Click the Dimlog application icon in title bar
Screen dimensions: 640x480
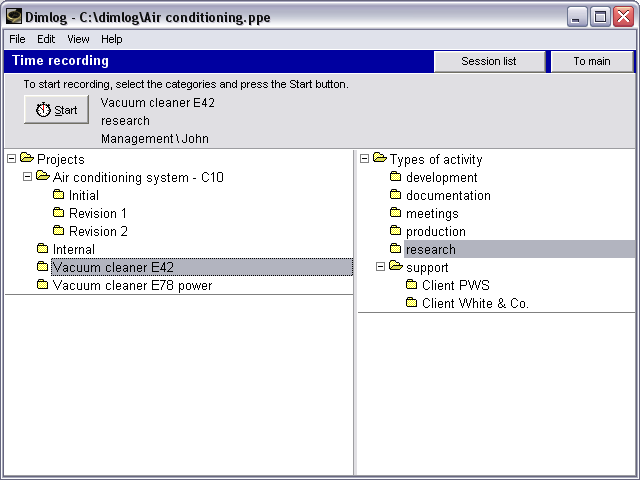[13, 16]
